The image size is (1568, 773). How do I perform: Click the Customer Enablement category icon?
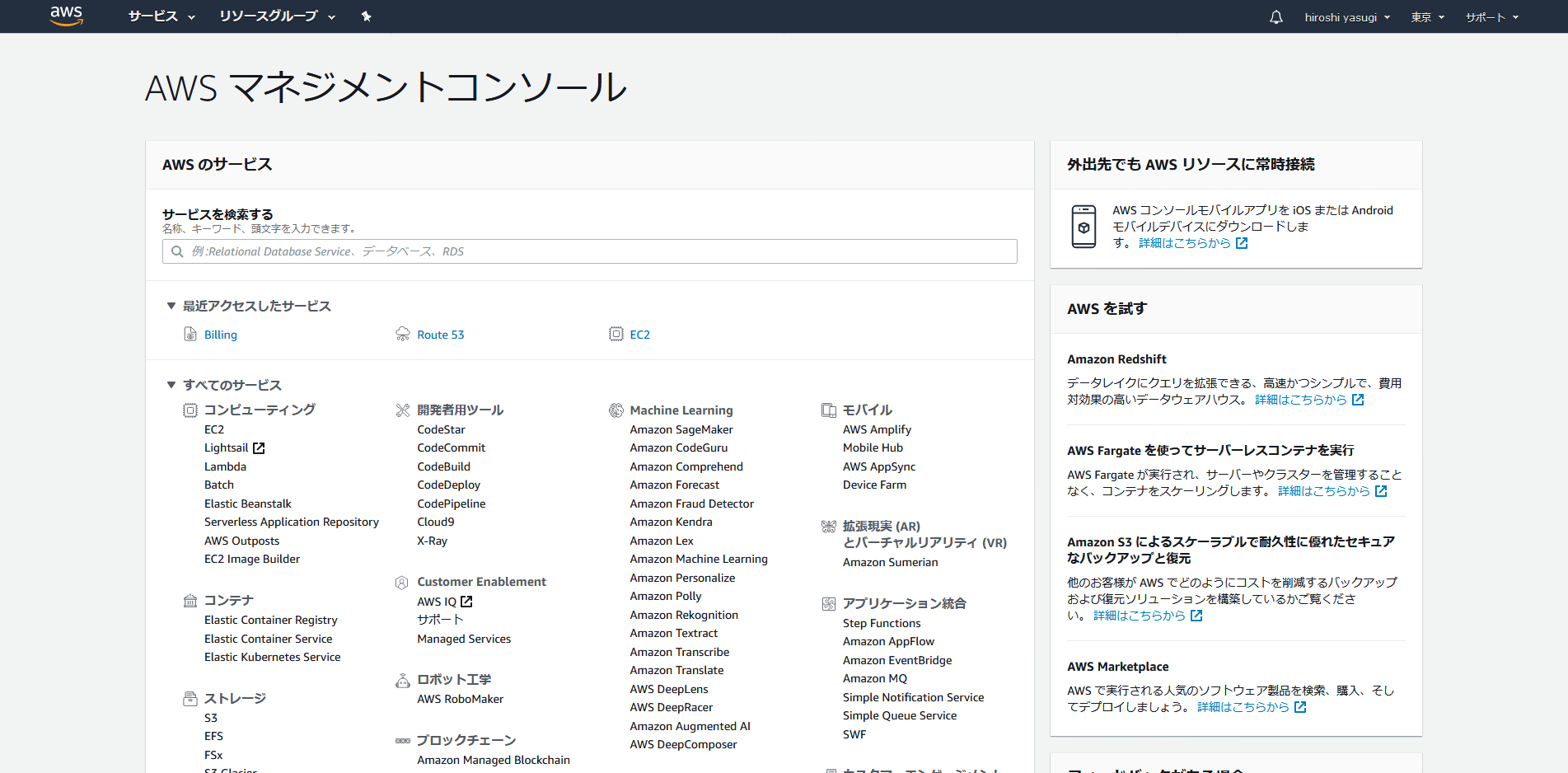tap(402, 582)
